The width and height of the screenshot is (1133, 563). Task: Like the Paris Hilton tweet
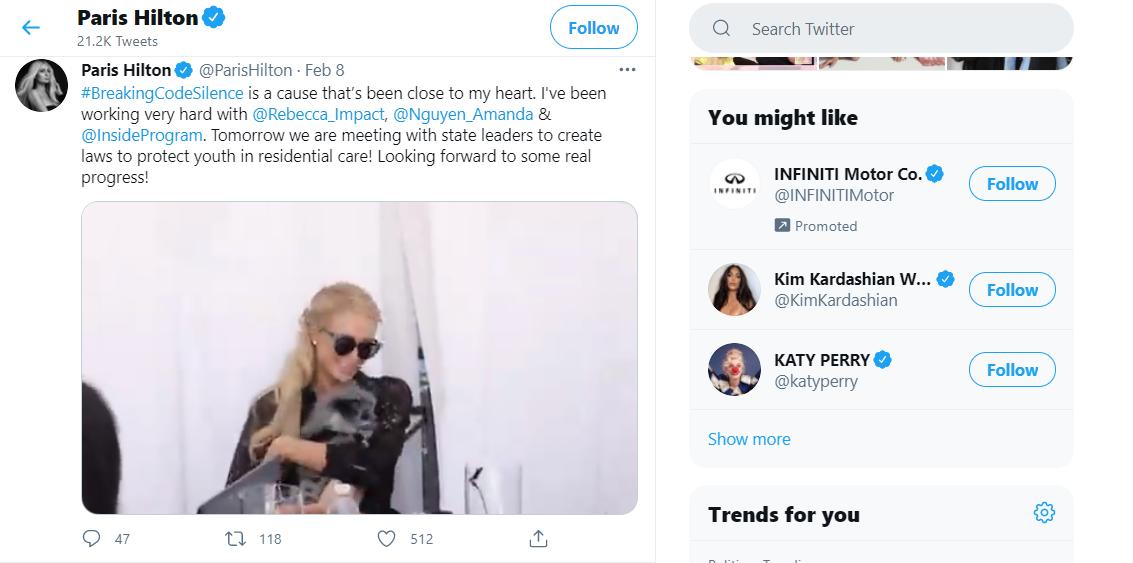[387, 539]
